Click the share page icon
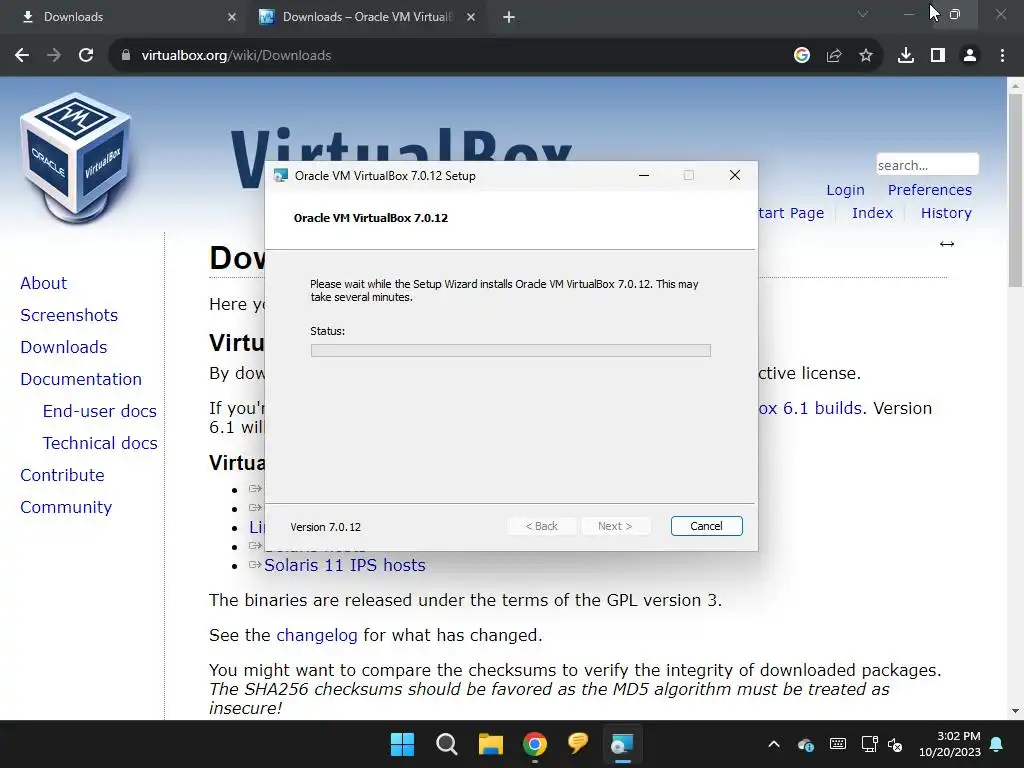Screen dimensions: 1024x768 [x=834, y=56]
